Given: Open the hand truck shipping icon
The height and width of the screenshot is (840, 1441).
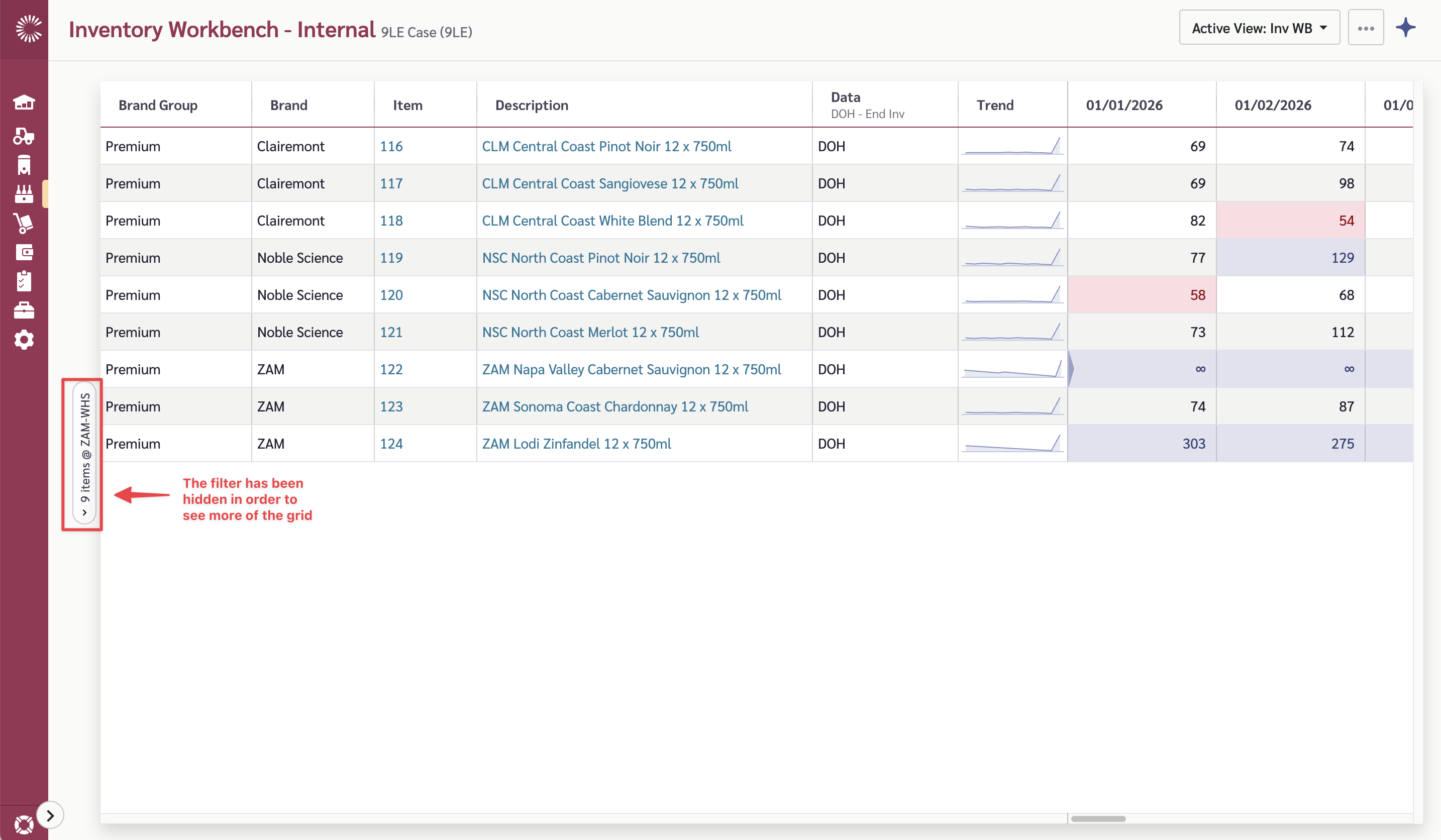Looking at the screenshot, I should coord(24,223).
